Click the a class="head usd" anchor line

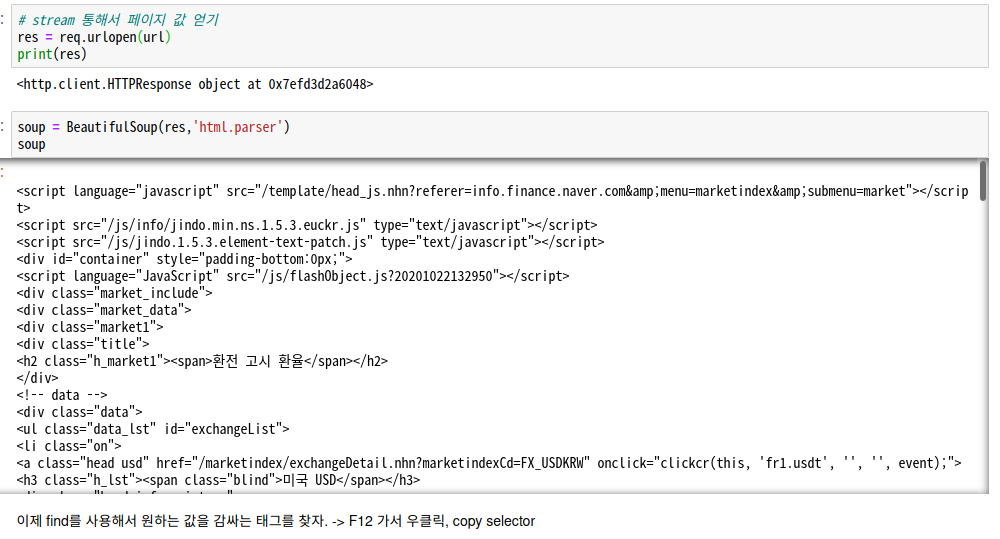coord(489,463)
